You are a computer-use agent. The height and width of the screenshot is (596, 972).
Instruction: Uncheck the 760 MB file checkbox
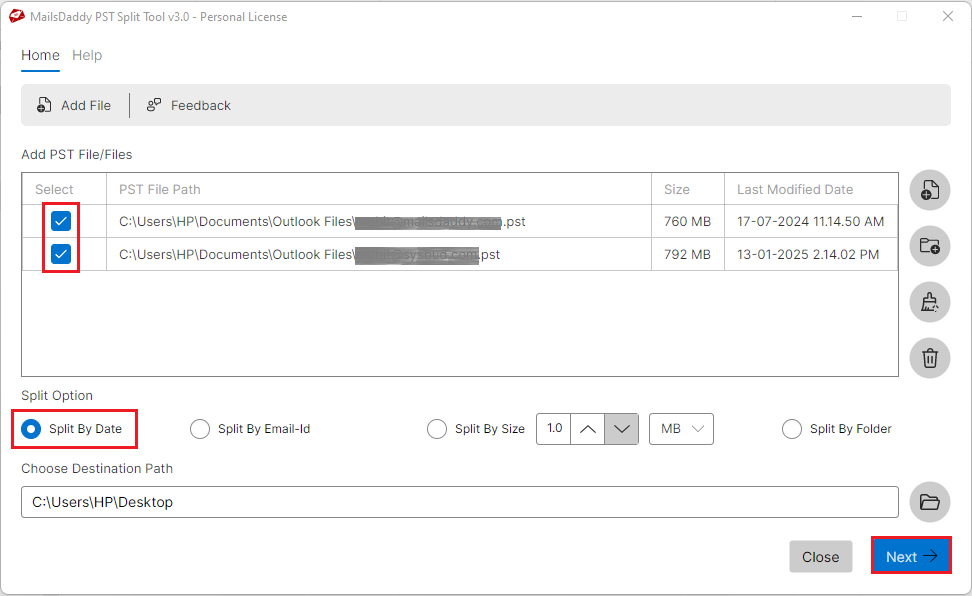click(x=61, y=221)
